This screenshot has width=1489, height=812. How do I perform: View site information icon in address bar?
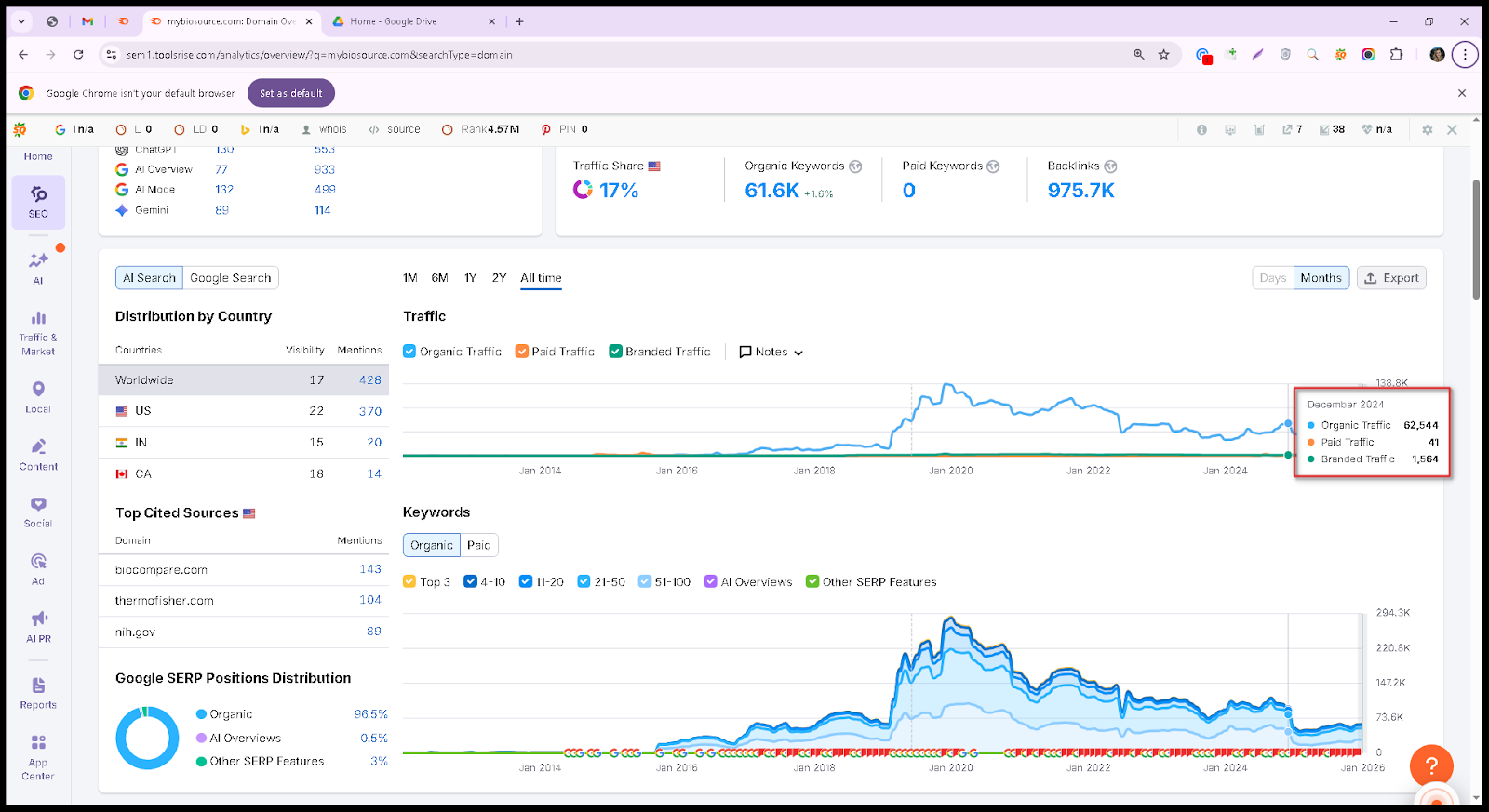(x=112, y=55)
